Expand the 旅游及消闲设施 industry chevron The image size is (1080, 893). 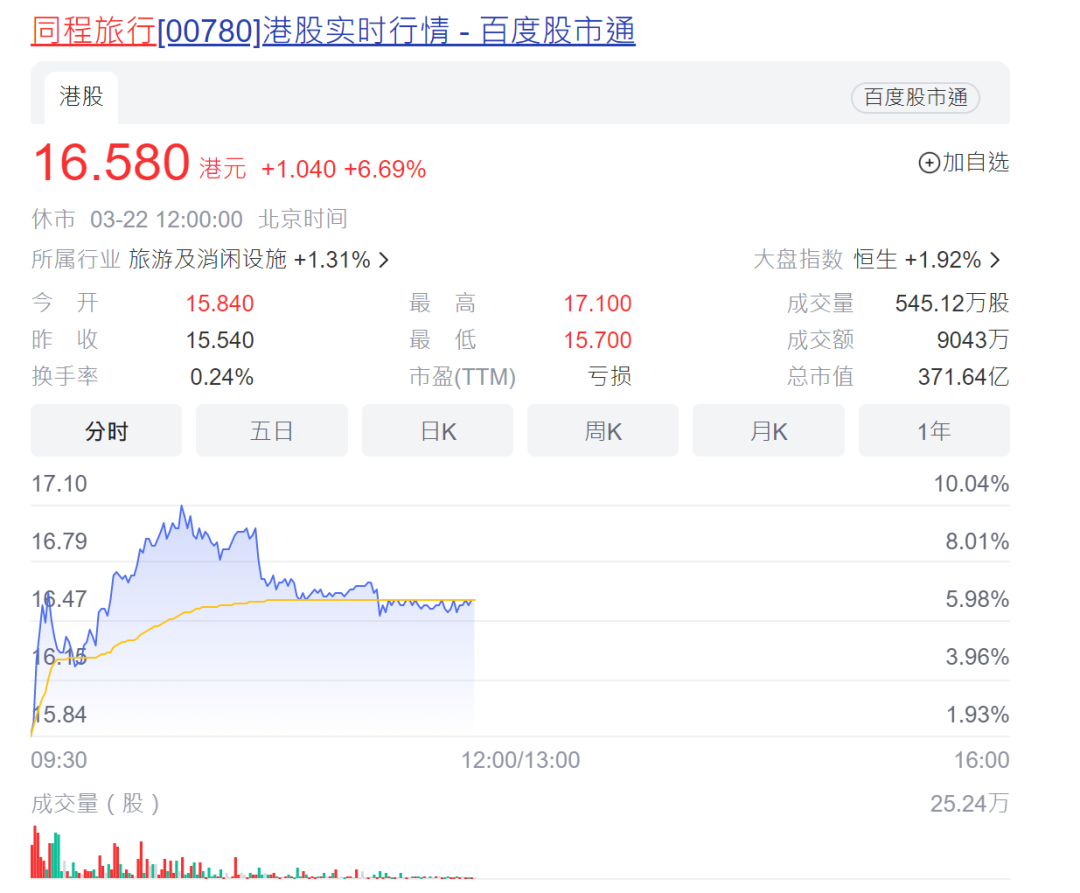click(384, 260)
